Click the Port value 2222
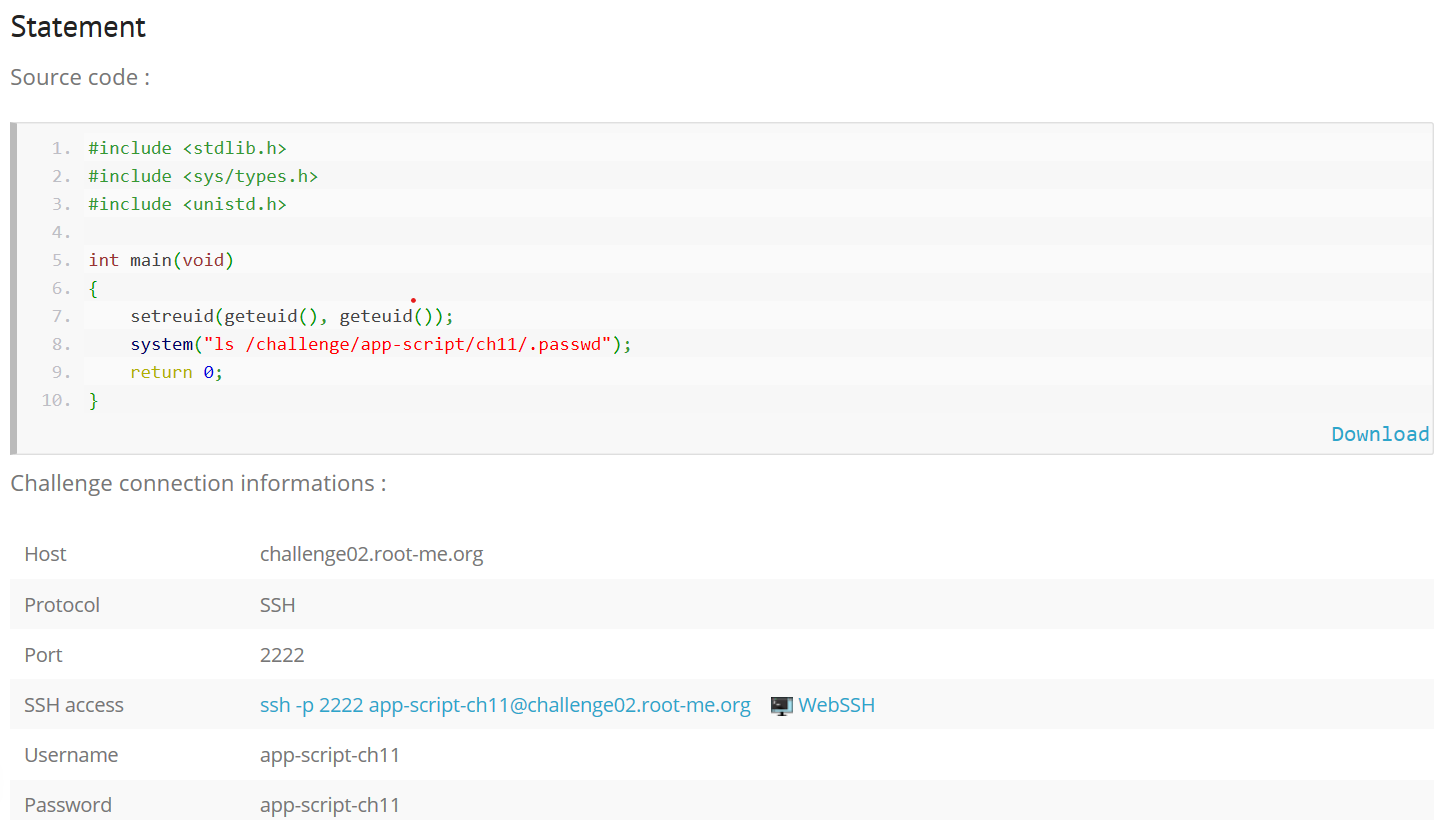1448x820 pixels. tap(282, 655)
